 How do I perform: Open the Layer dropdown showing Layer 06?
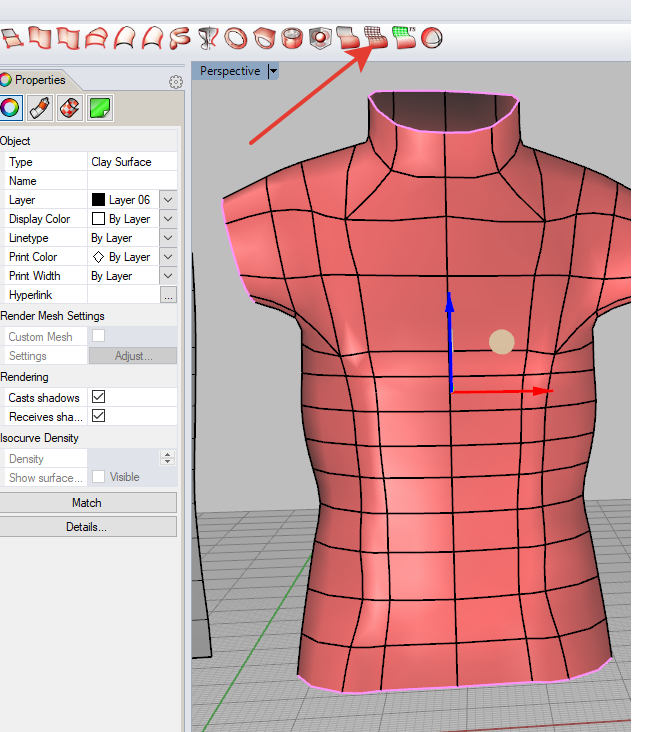(x=168, y=200)
